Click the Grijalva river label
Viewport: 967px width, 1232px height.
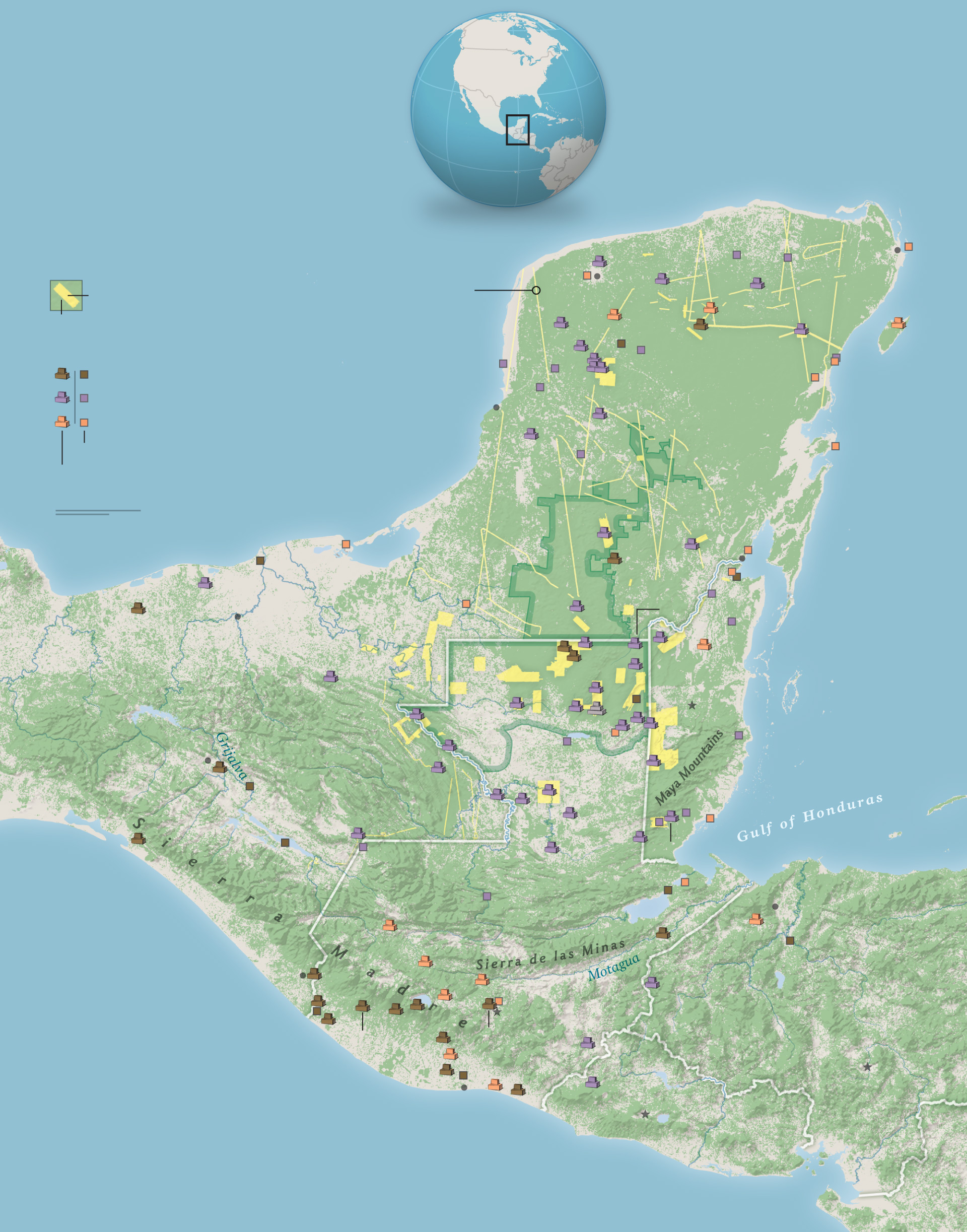(x=231, y=756)
